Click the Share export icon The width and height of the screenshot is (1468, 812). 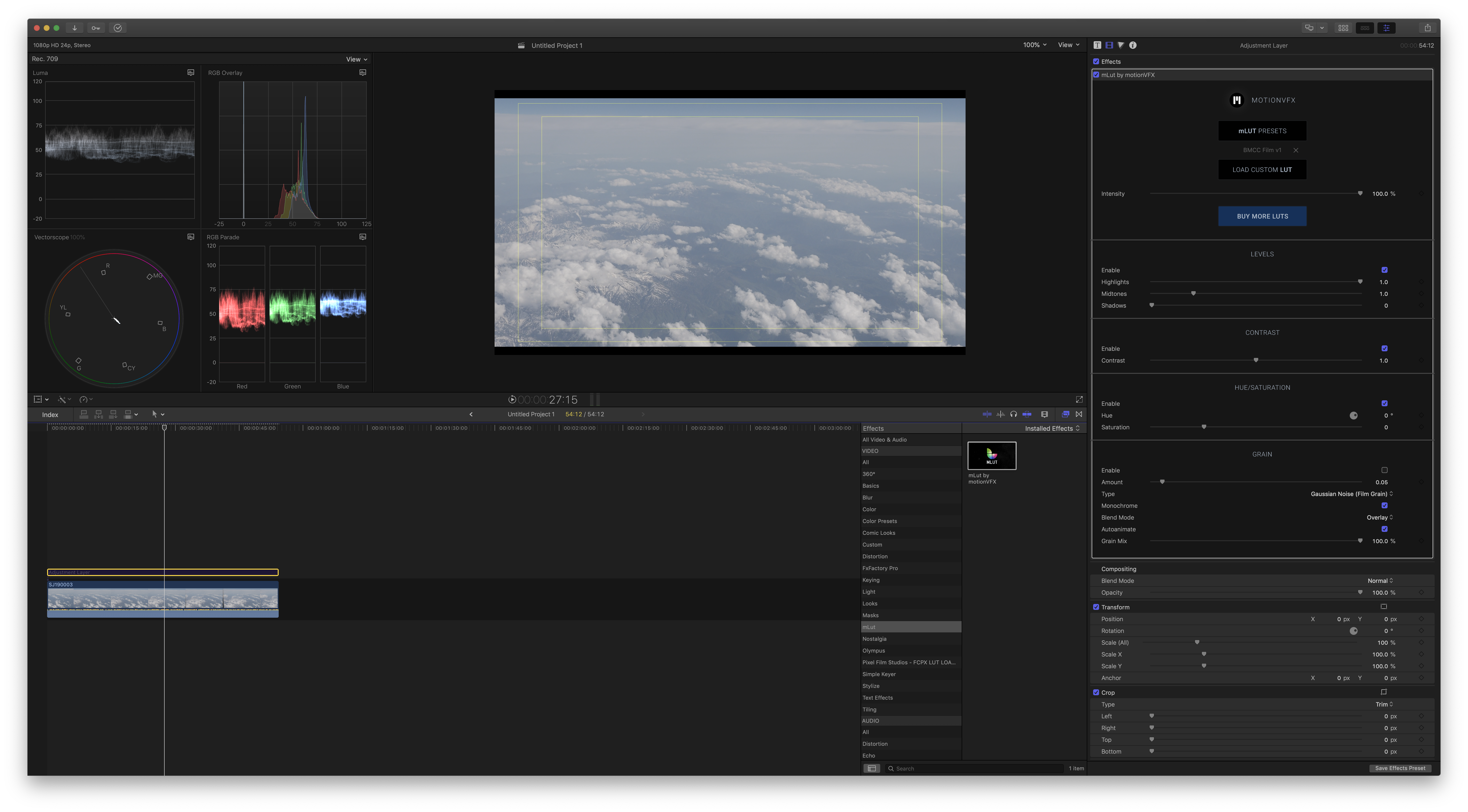(x=1427, y=28)
